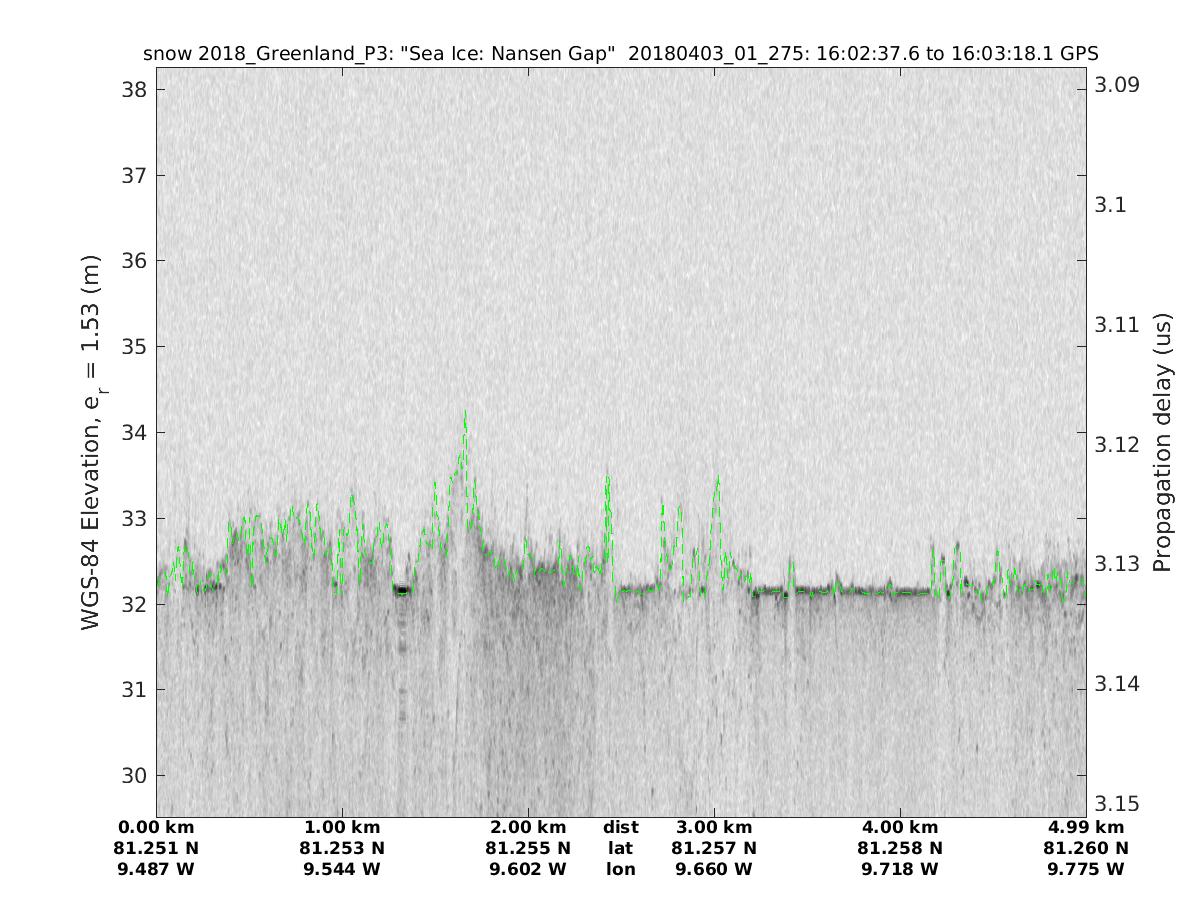Select the 35 elevation tick label
The height and width of the screenshot is (900, 1200).
pyautogui.click(x=132, y=347)
